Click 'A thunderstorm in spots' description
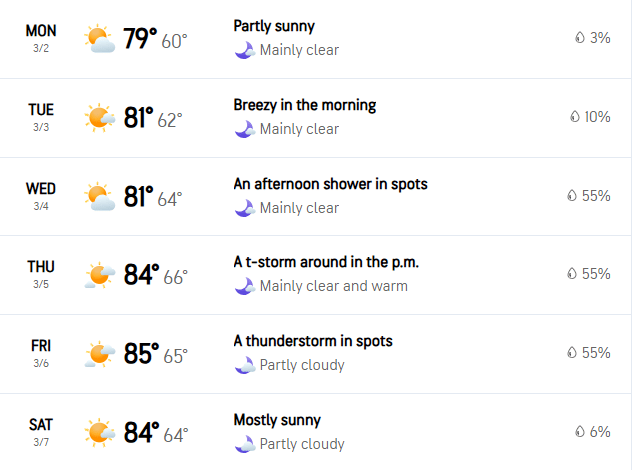The height and width of the screenshot is (470, 632). (x=312, y=341)
